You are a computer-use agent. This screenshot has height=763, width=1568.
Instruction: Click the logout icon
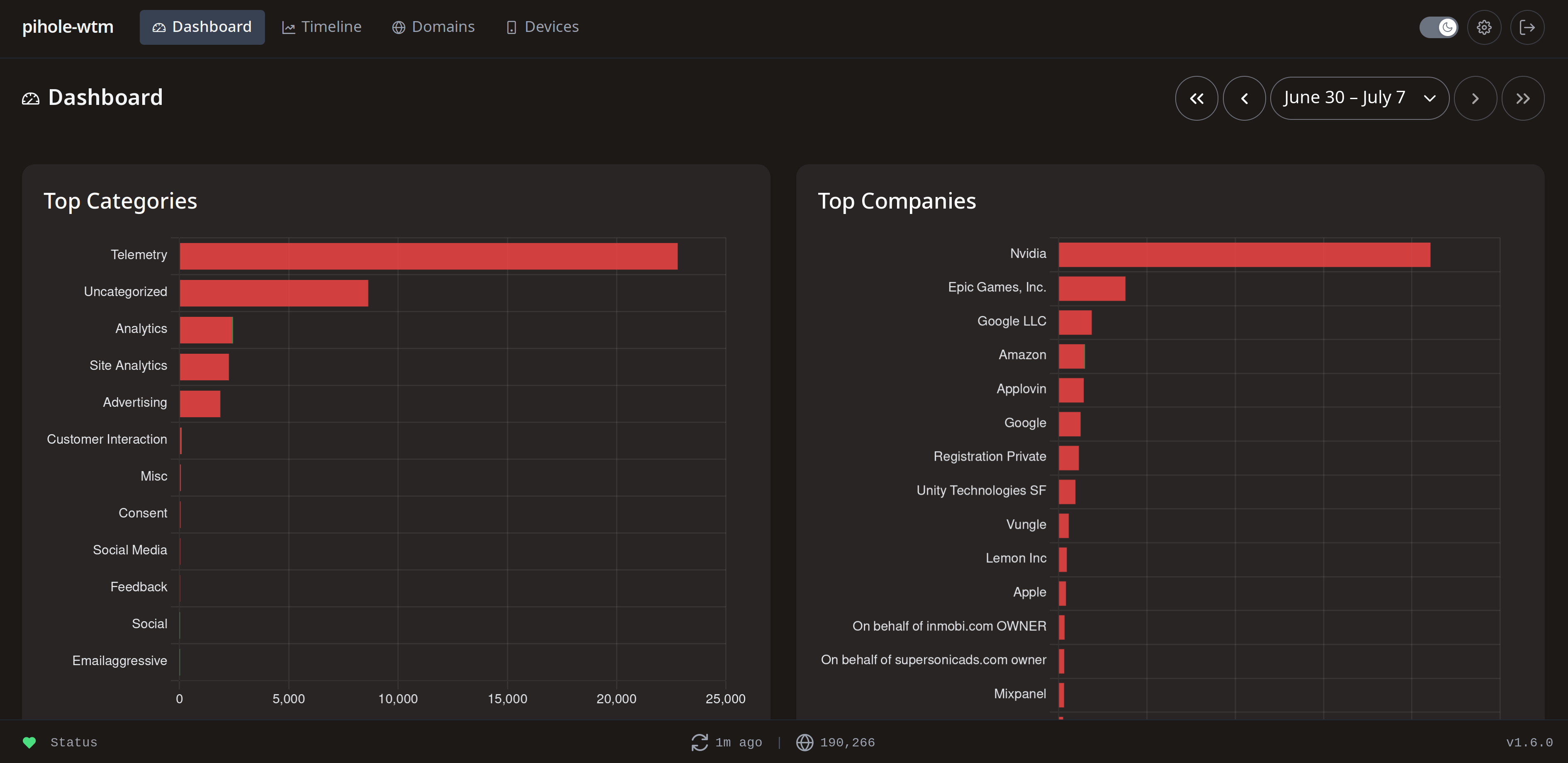click(x=1527, y=27)
